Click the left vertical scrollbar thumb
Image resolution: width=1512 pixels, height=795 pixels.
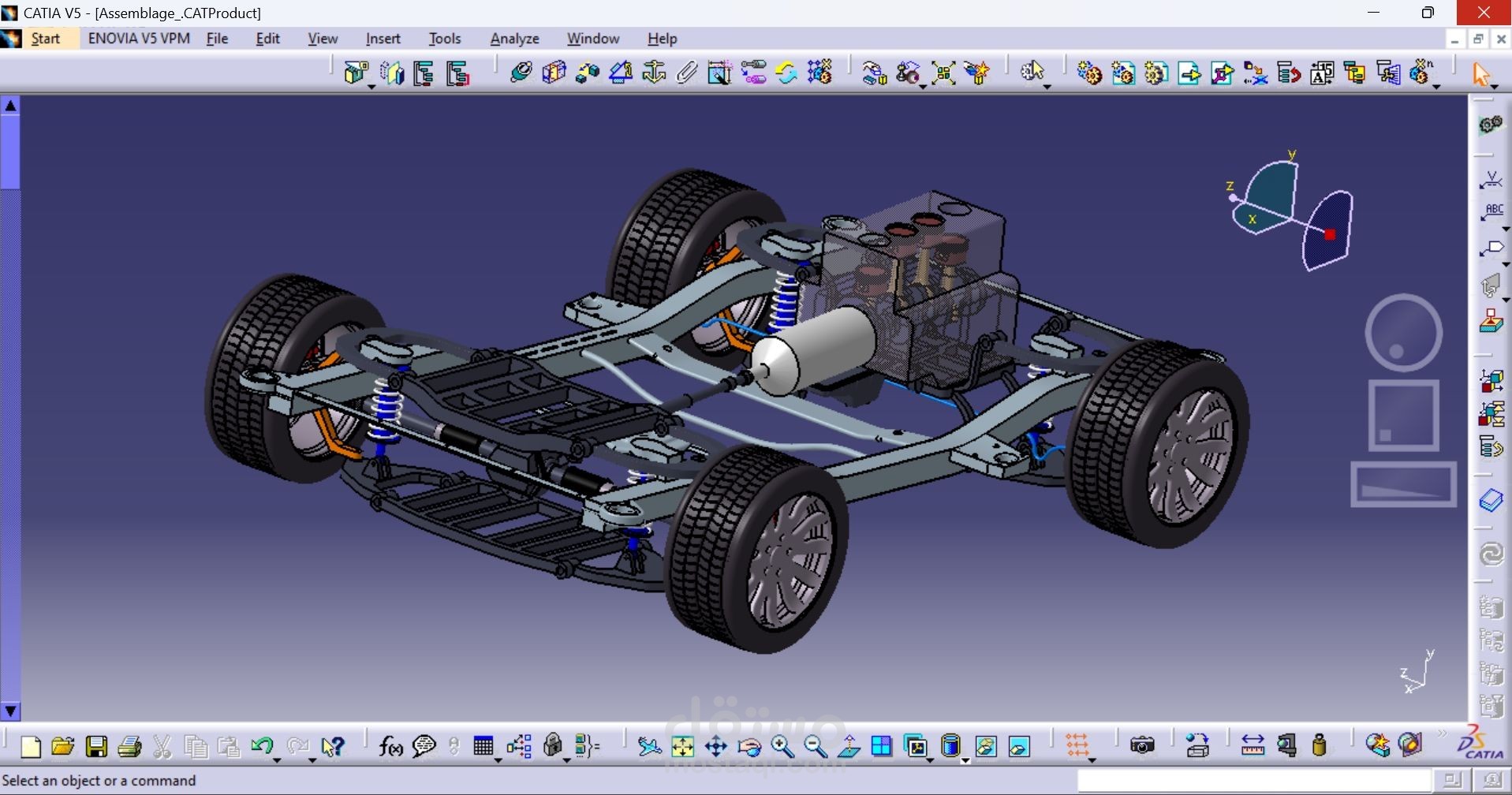click(x=10, y=151)
